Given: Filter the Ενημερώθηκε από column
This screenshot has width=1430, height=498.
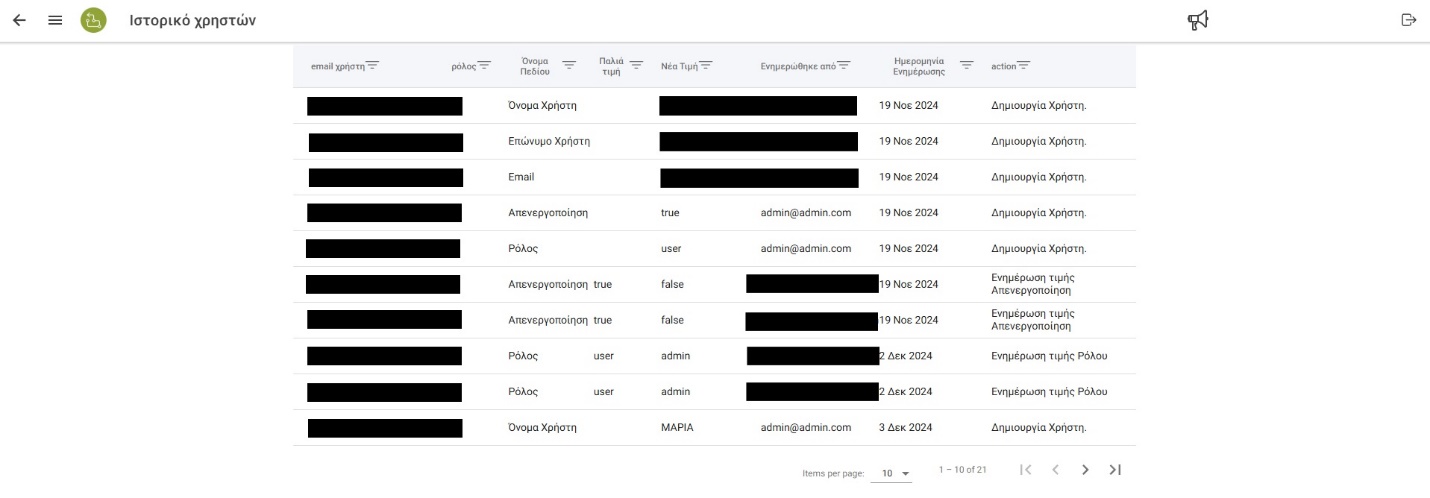Looking at the screenshot, I should coord(843,66).
